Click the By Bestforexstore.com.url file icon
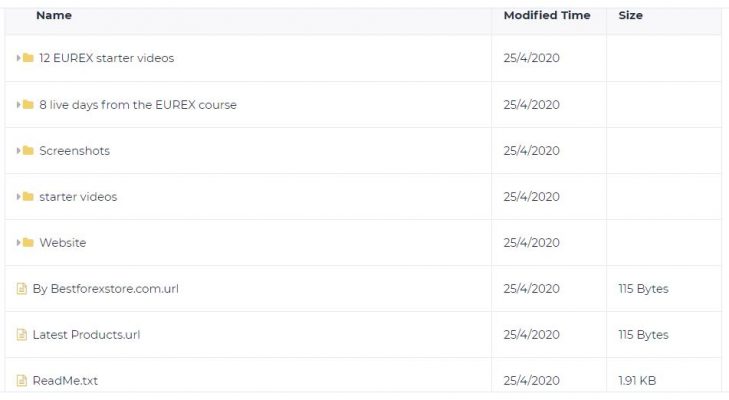729x400 pixels. point(22,288)
